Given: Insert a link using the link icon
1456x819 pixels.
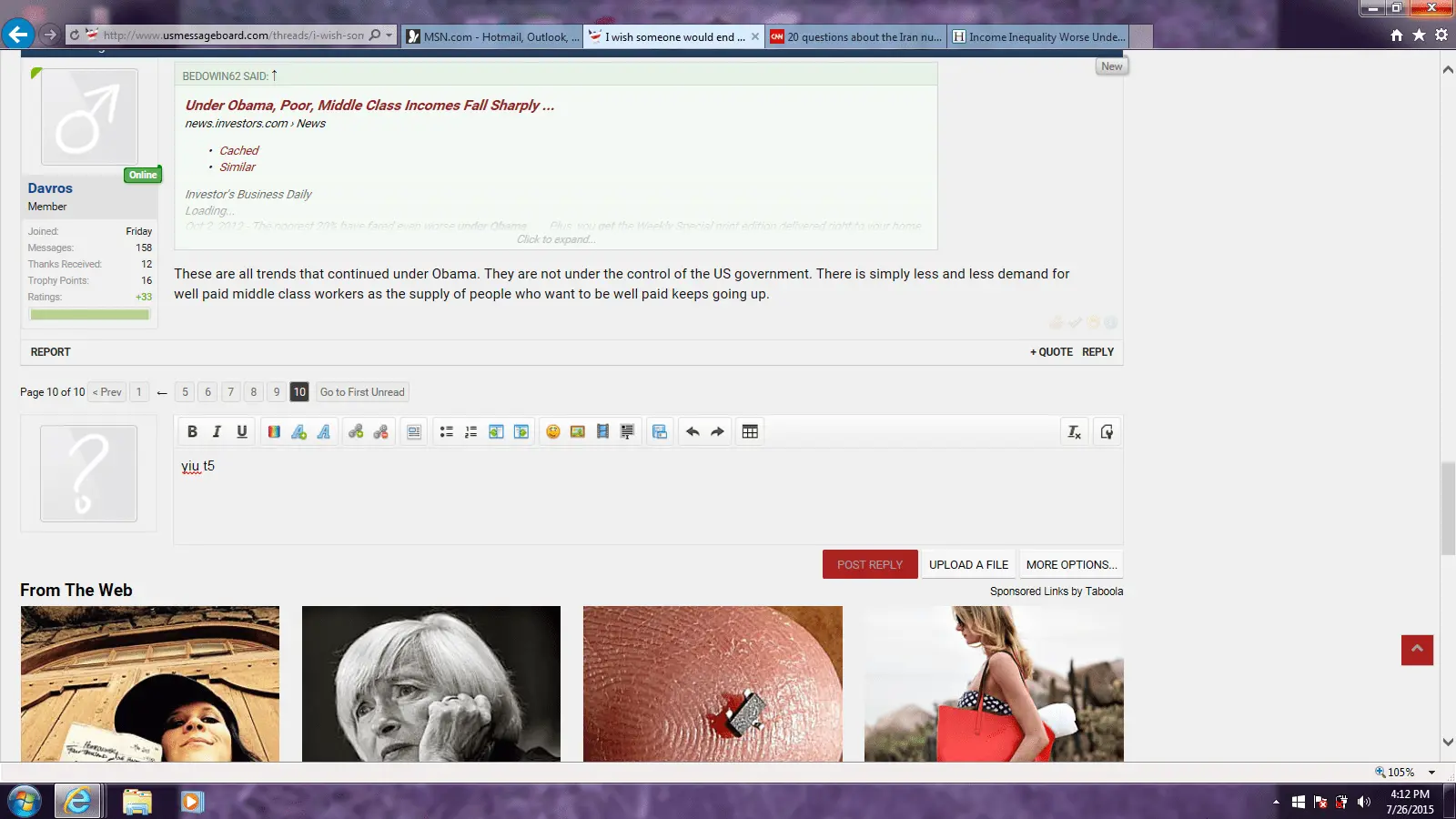Looking at the screenshot, I should [x=356, y=431].
